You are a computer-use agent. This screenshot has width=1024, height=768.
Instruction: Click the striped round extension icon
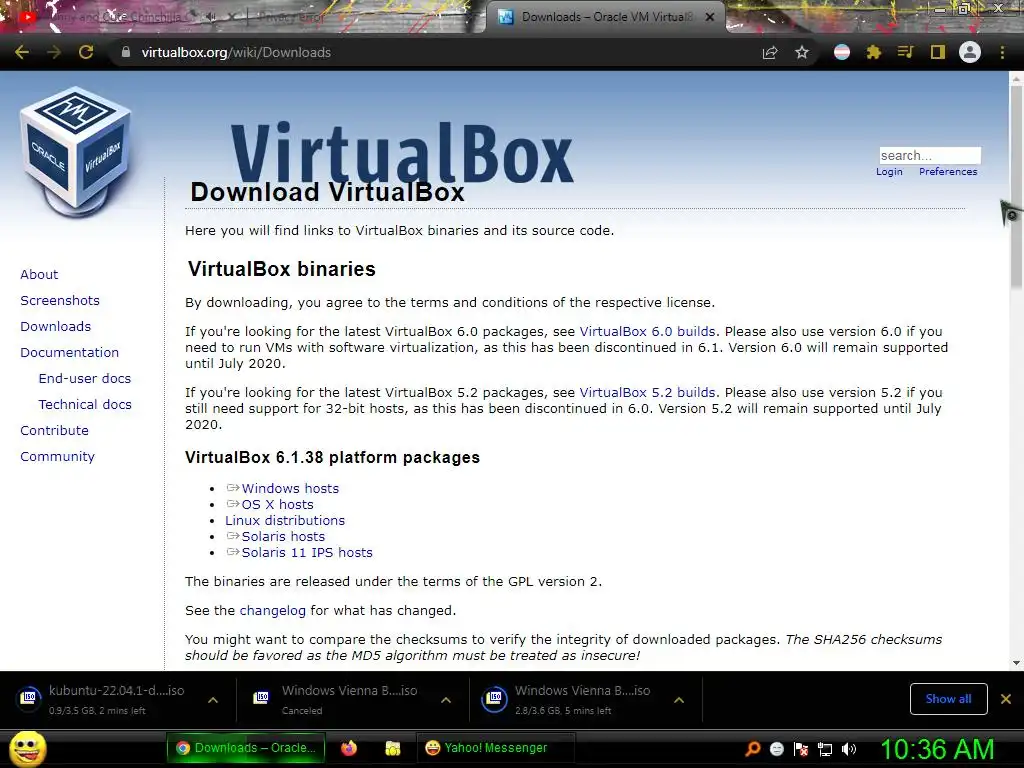pos(842,52)
